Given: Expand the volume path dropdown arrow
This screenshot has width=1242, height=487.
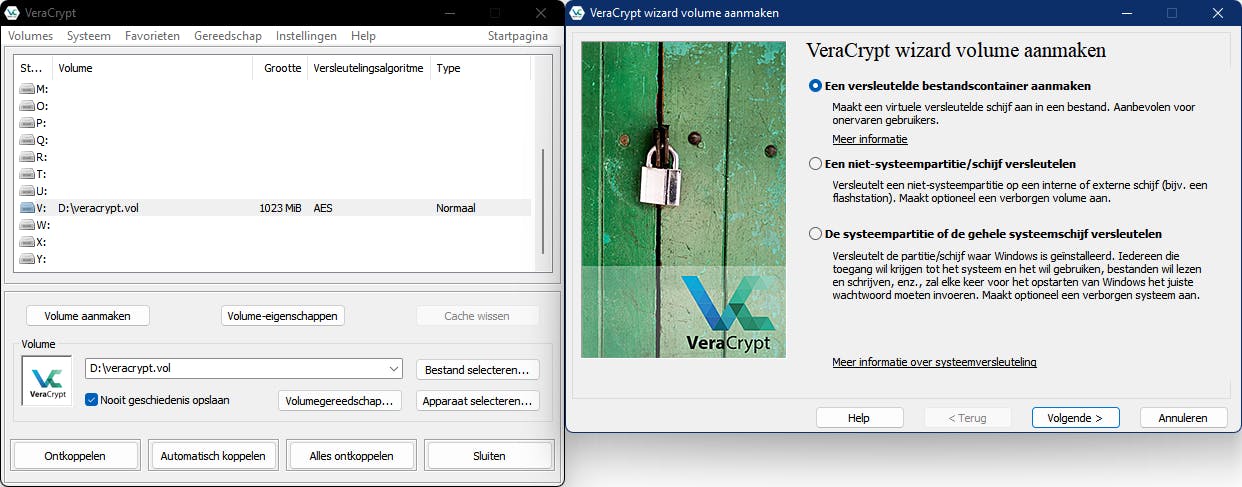Looking at the screenshot, I should tap(392, 368).
